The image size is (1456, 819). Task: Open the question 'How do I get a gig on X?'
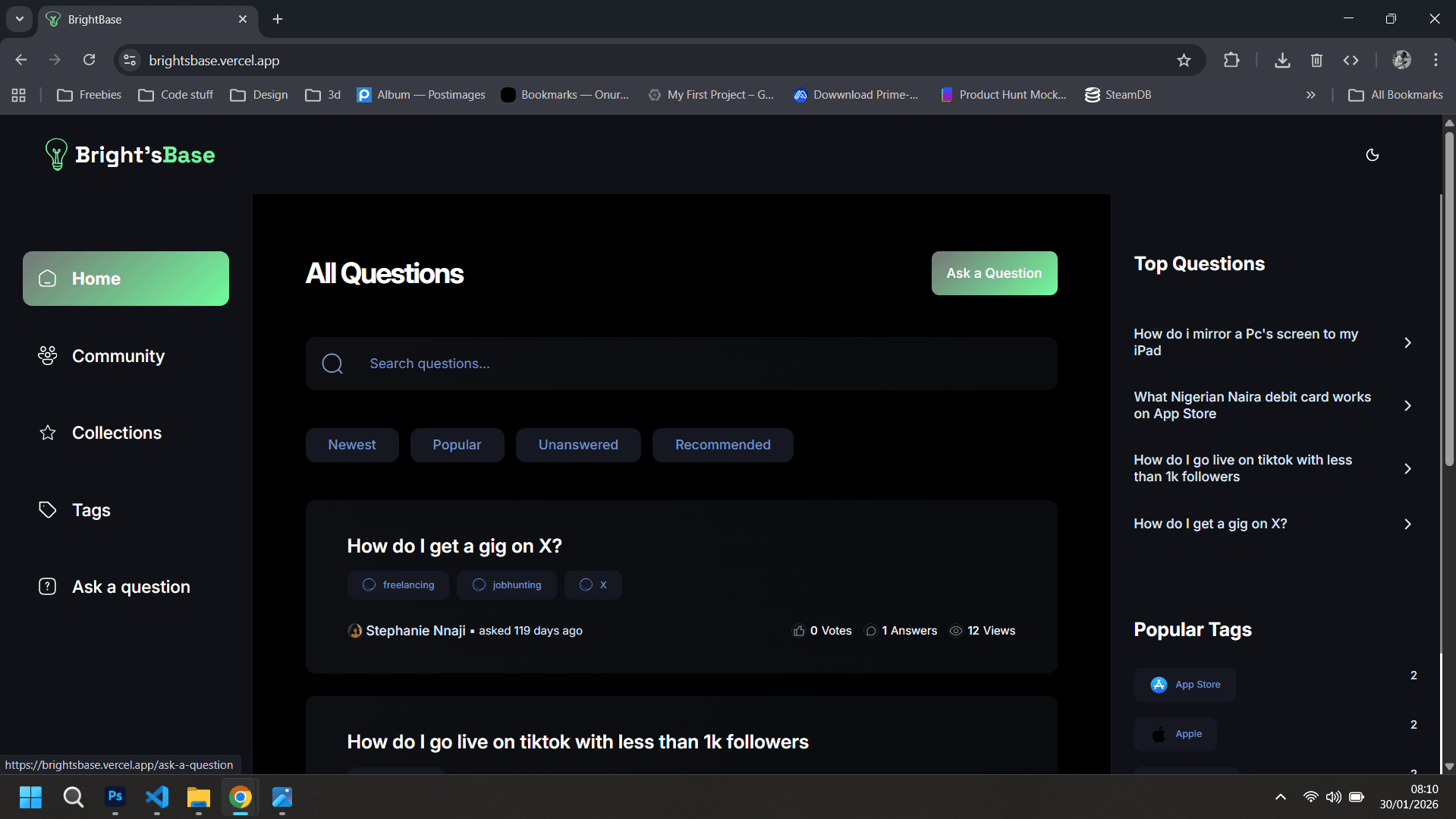click(454, 546)
